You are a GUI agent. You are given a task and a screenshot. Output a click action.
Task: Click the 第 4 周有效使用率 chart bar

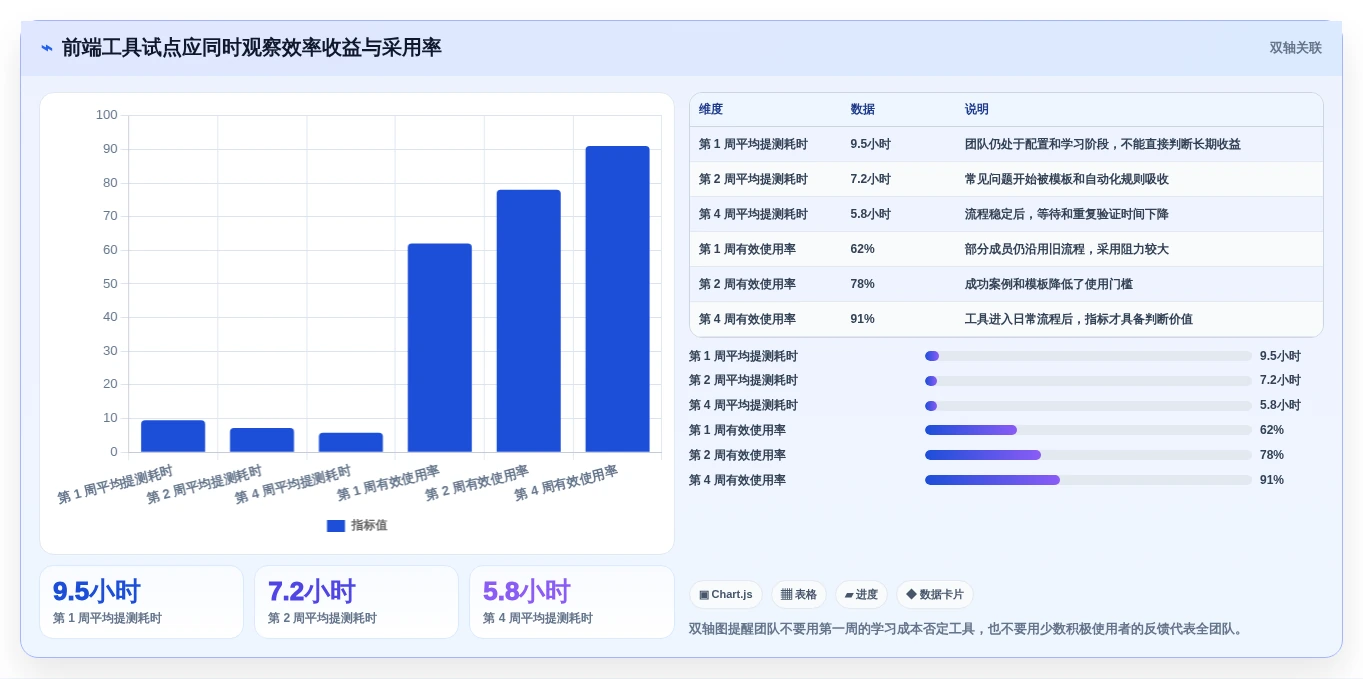pyautogui.click(x=618, y=299)
